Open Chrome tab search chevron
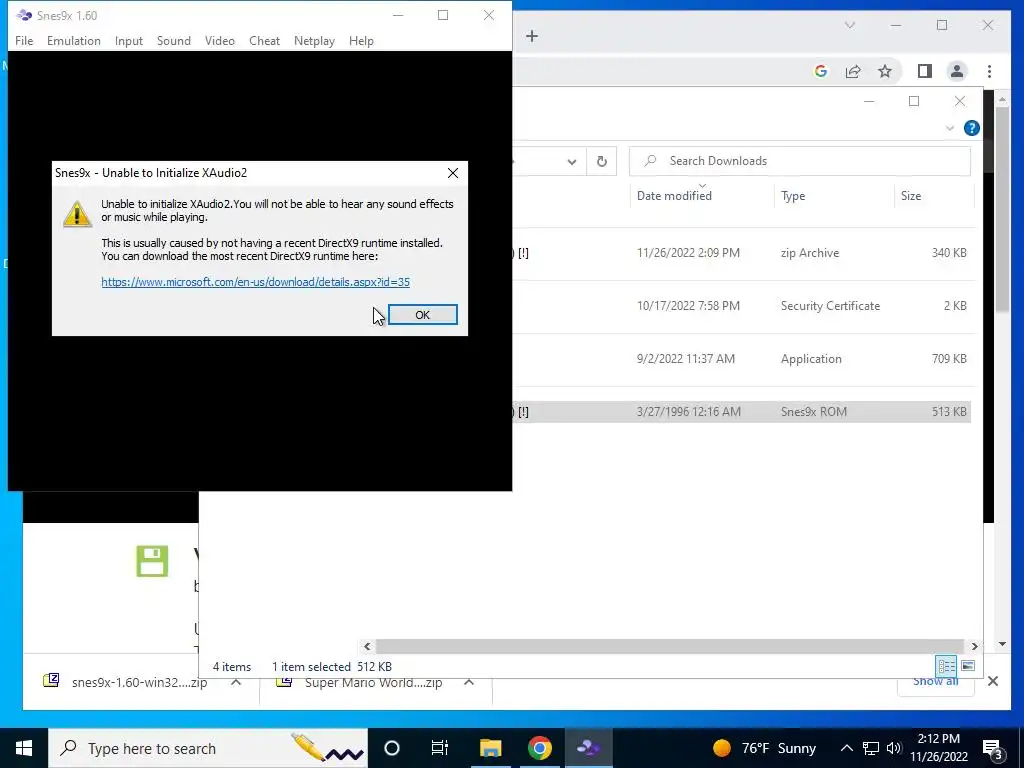Screen dimensions: 1024x768 850,25
